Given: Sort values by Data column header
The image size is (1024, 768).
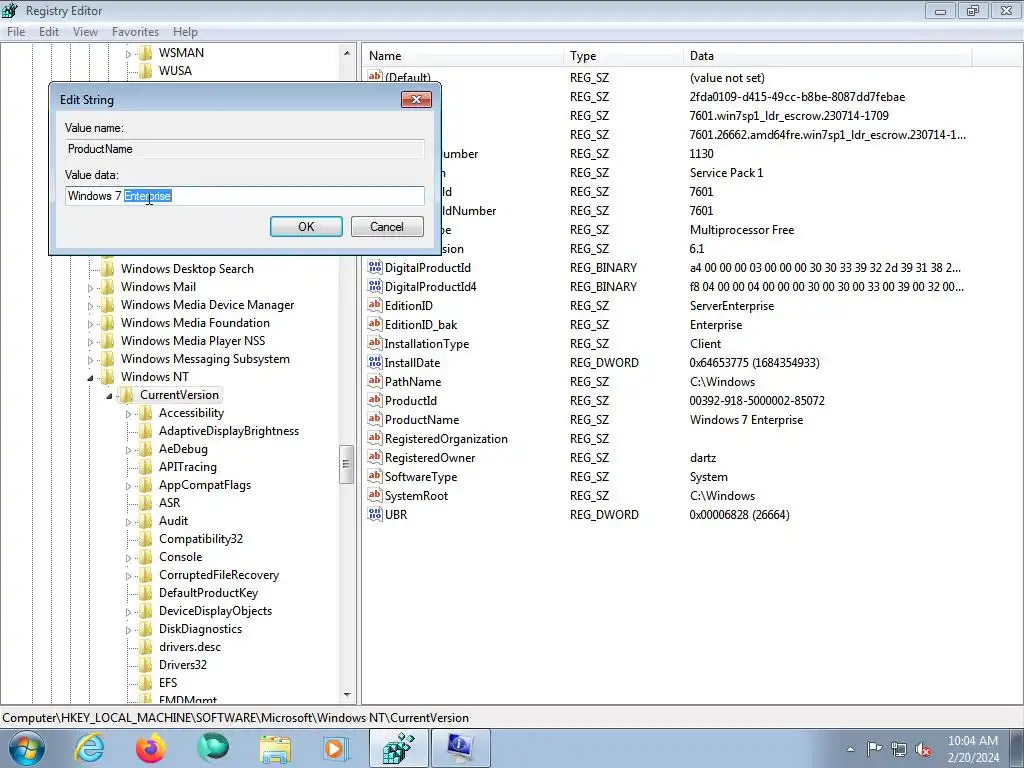Looking at the screenshot, I should 827,56.
